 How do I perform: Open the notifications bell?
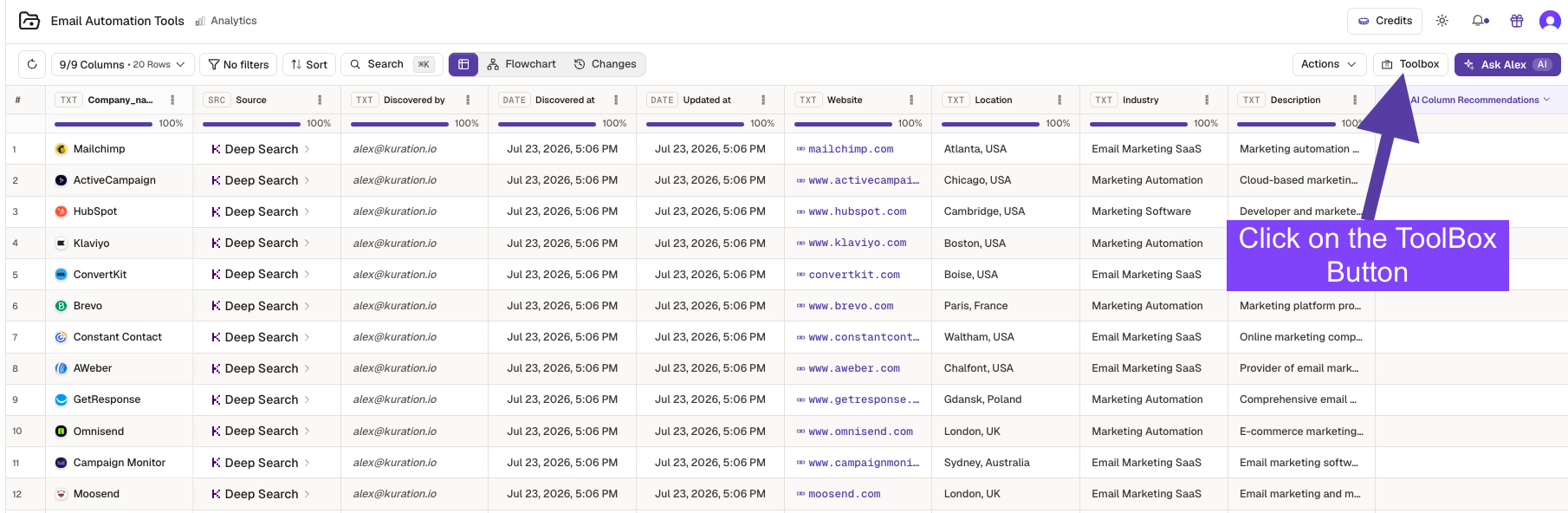point(1480,21)
